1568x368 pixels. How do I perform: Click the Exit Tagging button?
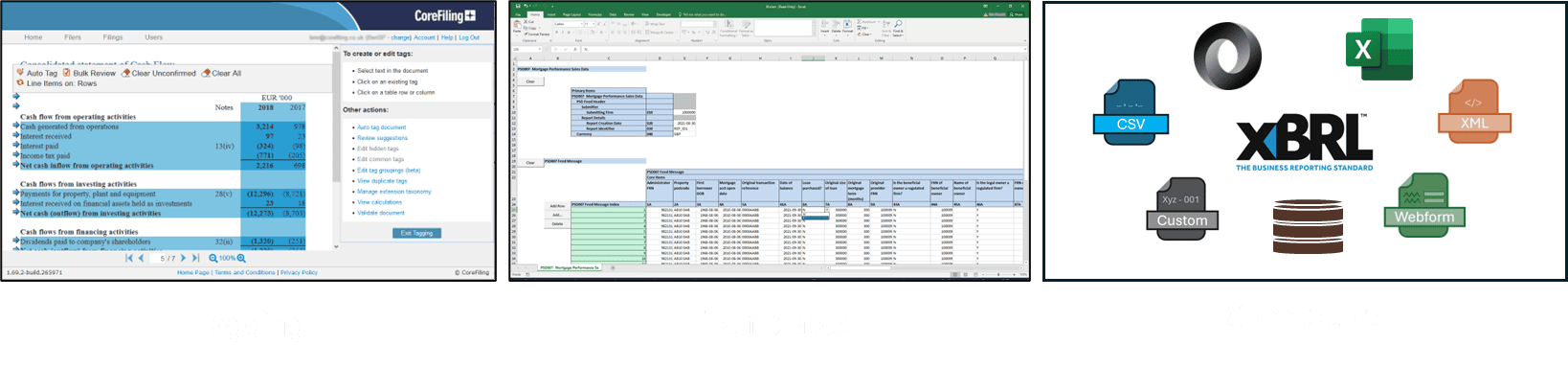click(416, 233)
